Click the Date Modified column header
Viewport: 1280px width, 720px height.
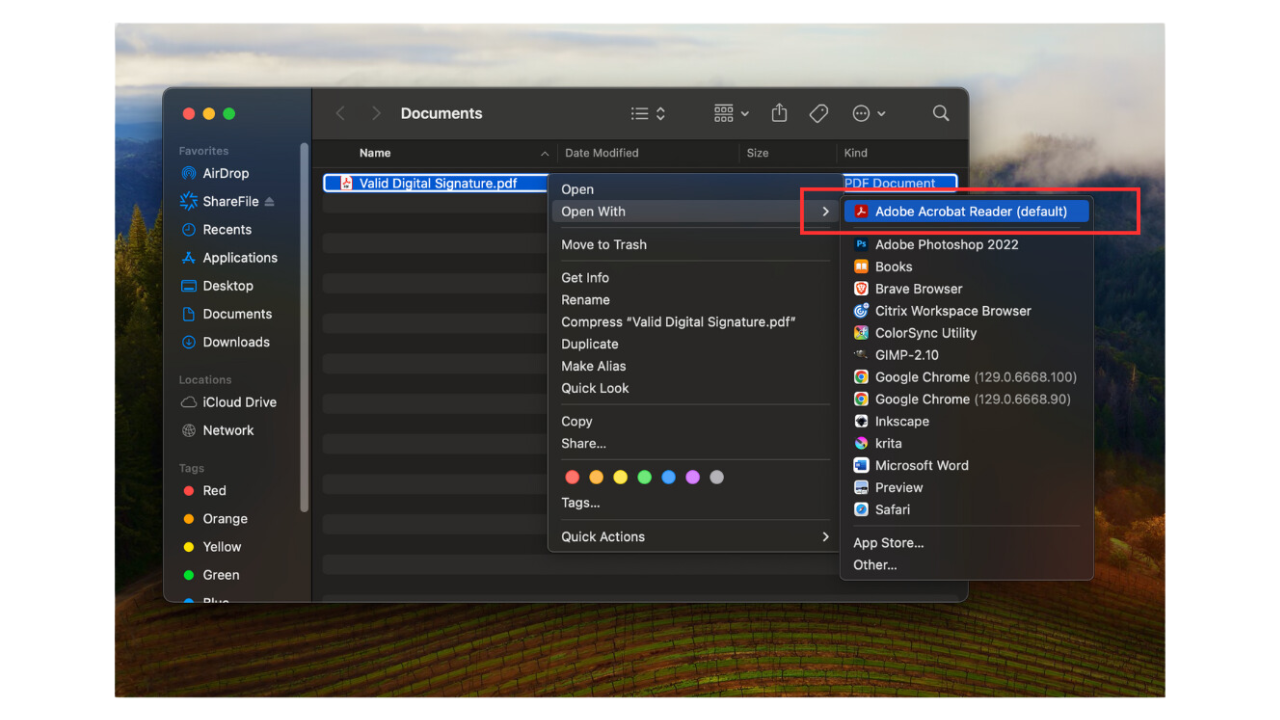click(x=602, y=153)
